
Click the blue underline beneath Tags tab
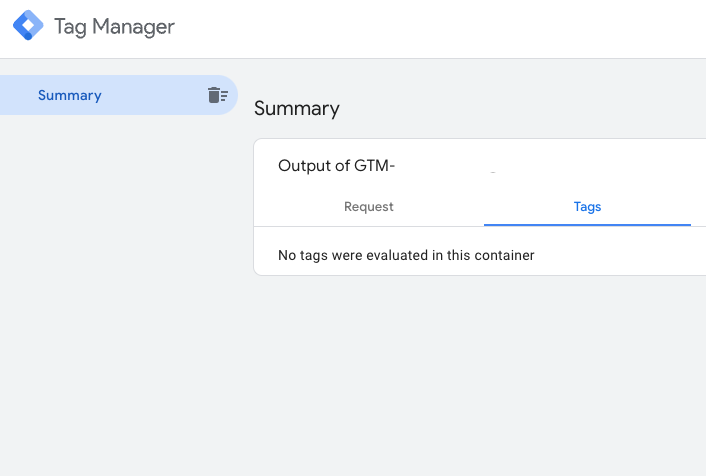(x=587, y=225)
